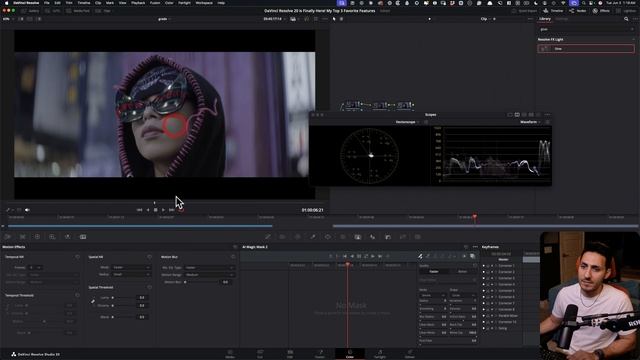Open the Vectorscope type dropdown
The image size is (640, 360).
tap(407, 122)
